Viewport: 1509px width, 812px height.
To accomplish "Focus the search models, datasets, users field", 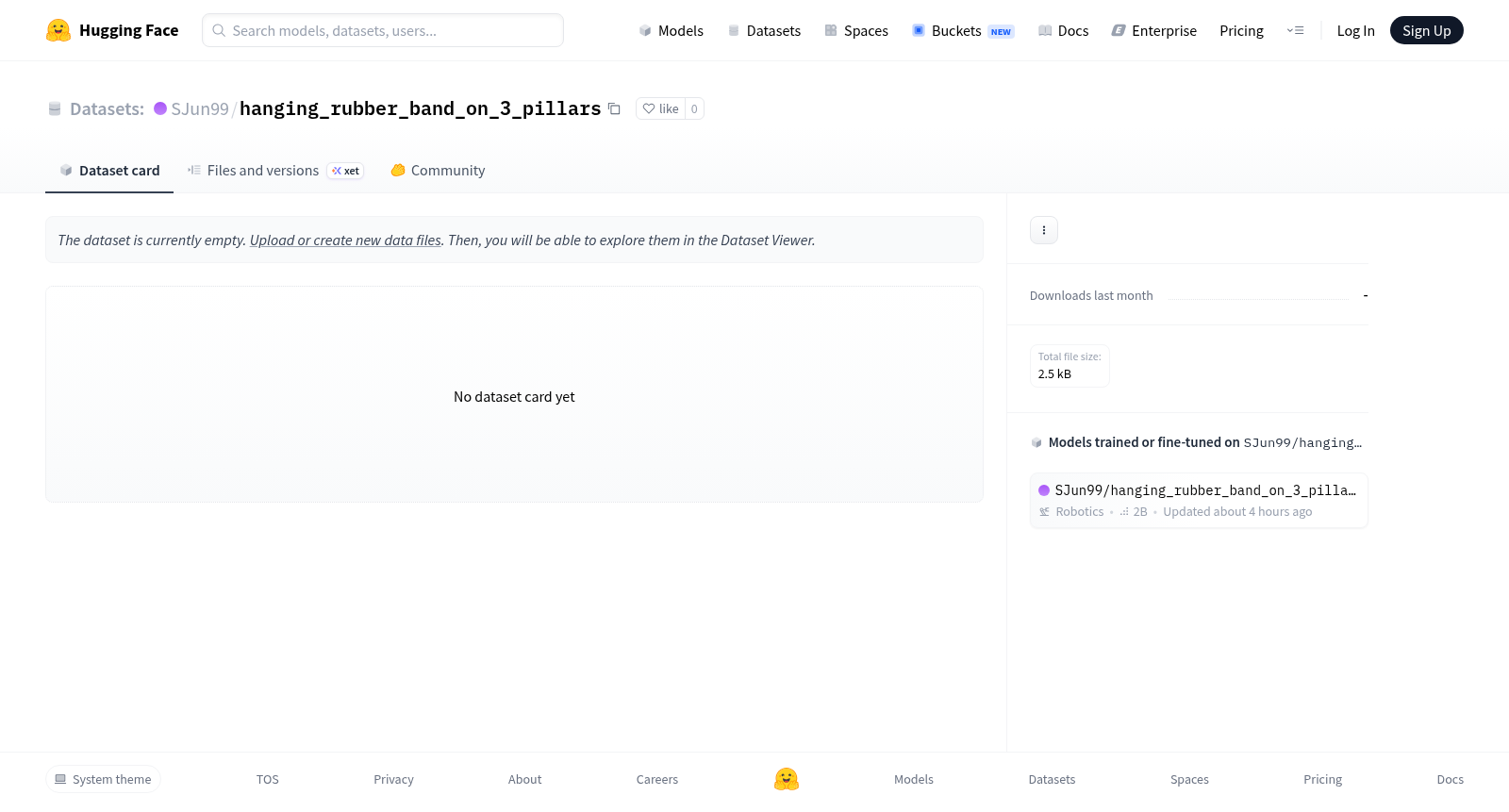I will click(x=383, y=30).
